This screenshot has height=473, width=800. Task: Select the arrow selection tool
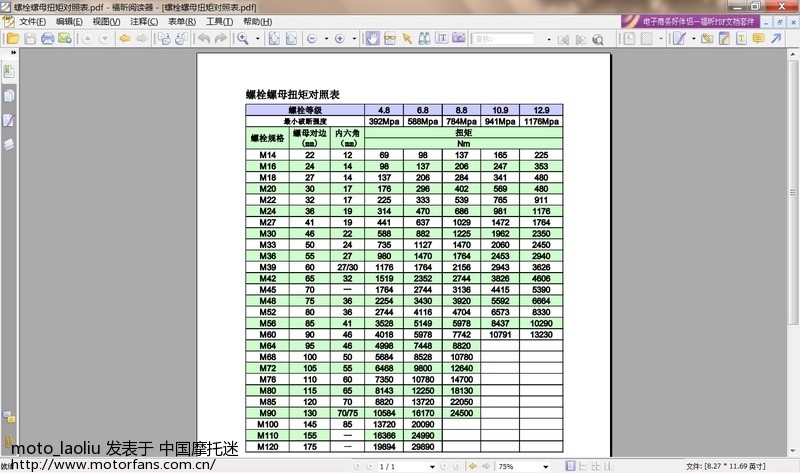pos(407,39)
